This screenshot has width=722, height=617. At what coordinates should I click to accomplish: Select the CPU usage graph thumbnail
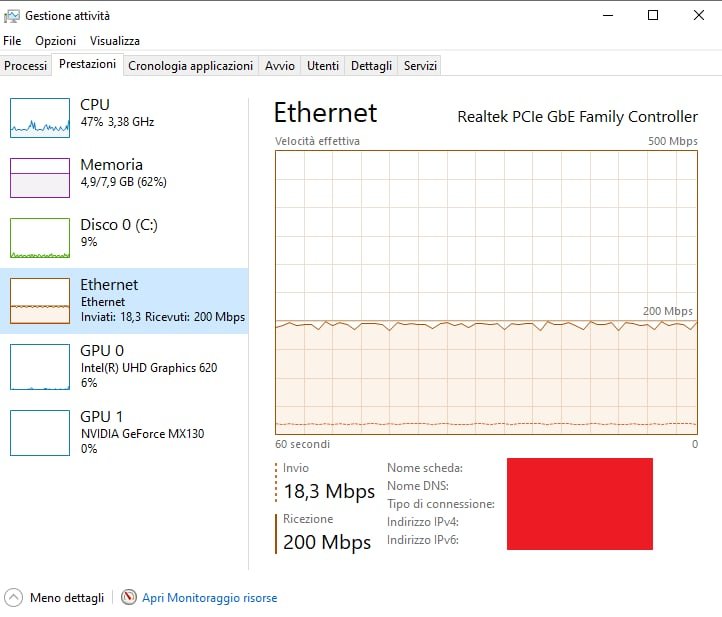(x=40, y=117)
